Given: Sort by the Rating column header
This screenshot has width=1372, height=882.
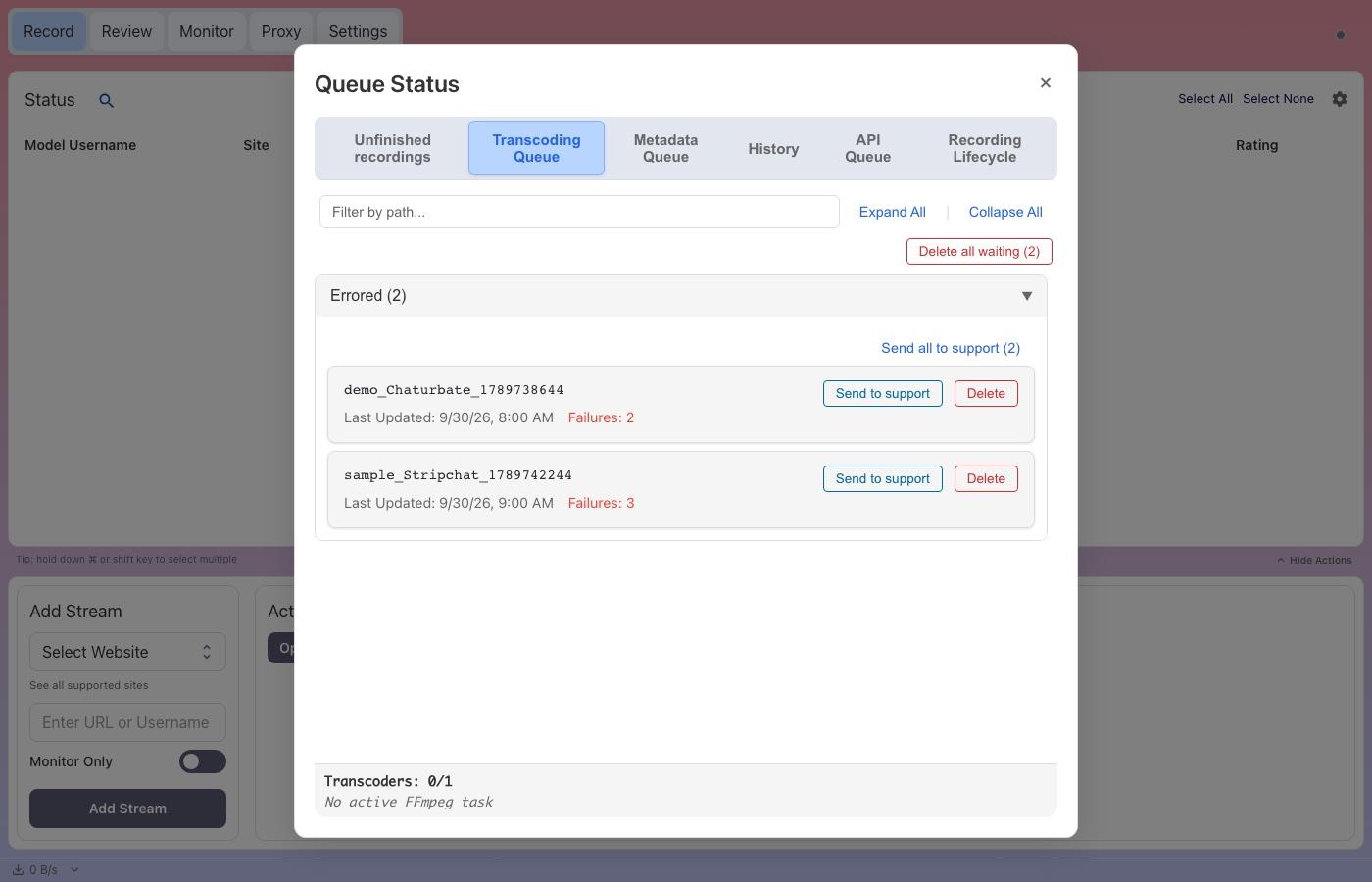Looking at the screenshot, I should [1256, 145].
